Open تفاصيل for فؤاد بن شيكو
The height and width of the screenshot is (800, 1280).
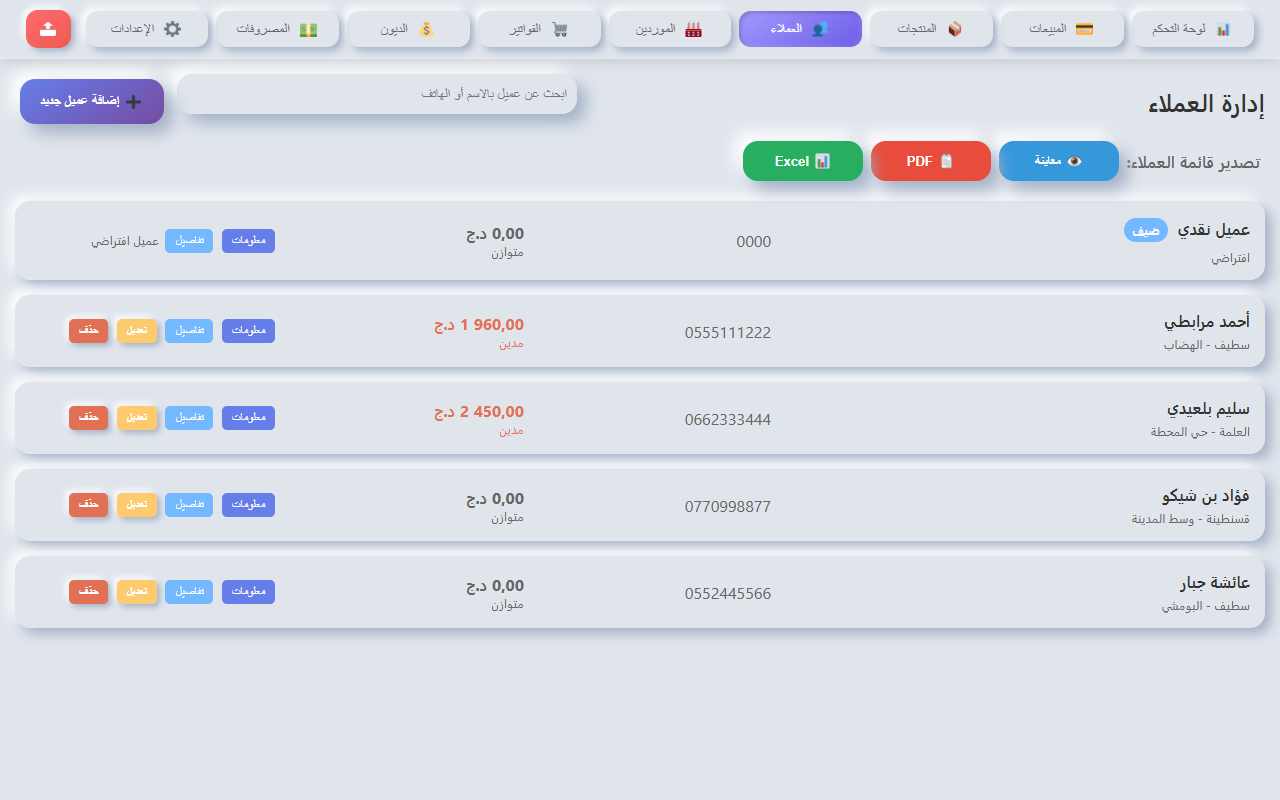[x=189, y=505]
